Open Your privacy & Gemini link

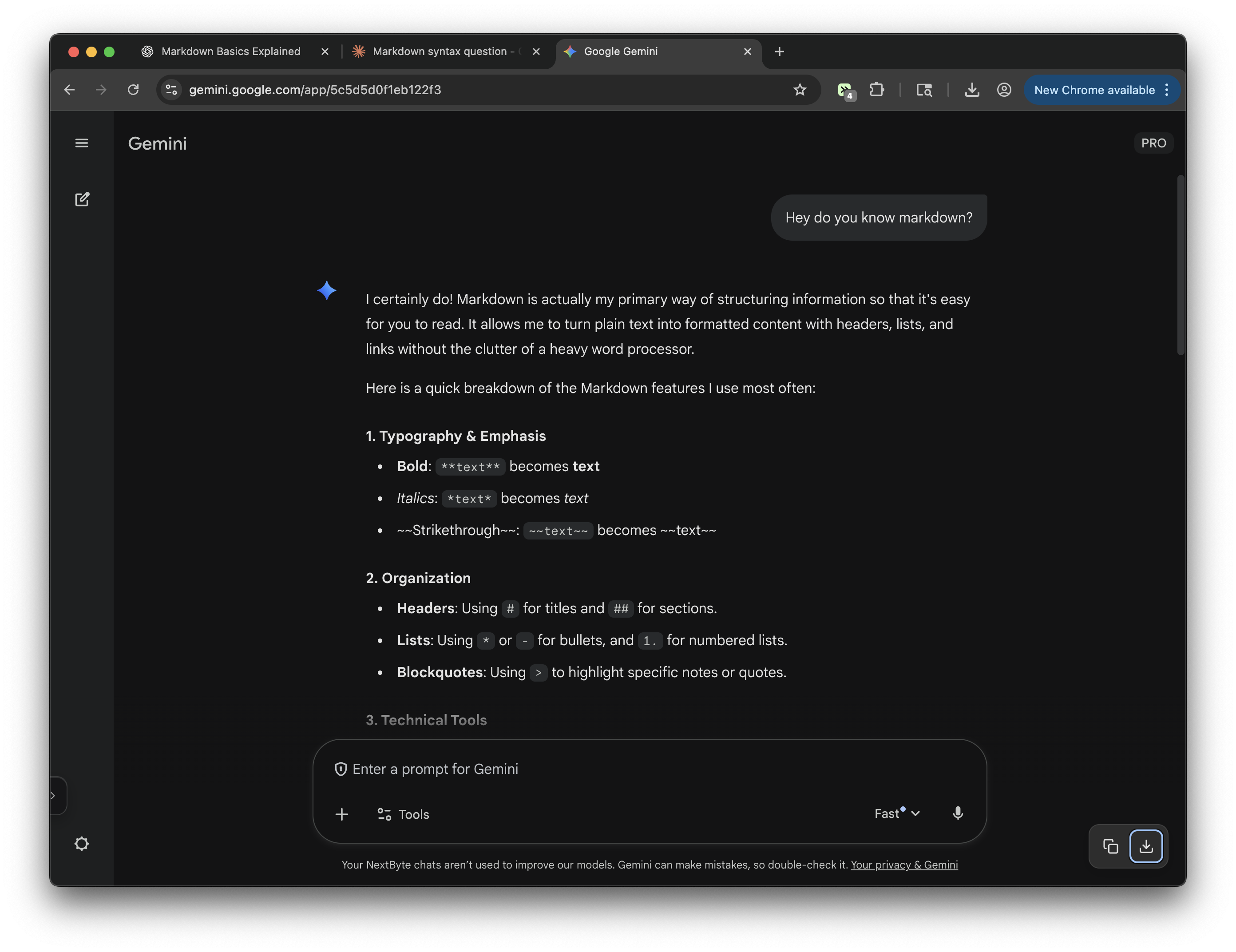(x=904, y=865)
